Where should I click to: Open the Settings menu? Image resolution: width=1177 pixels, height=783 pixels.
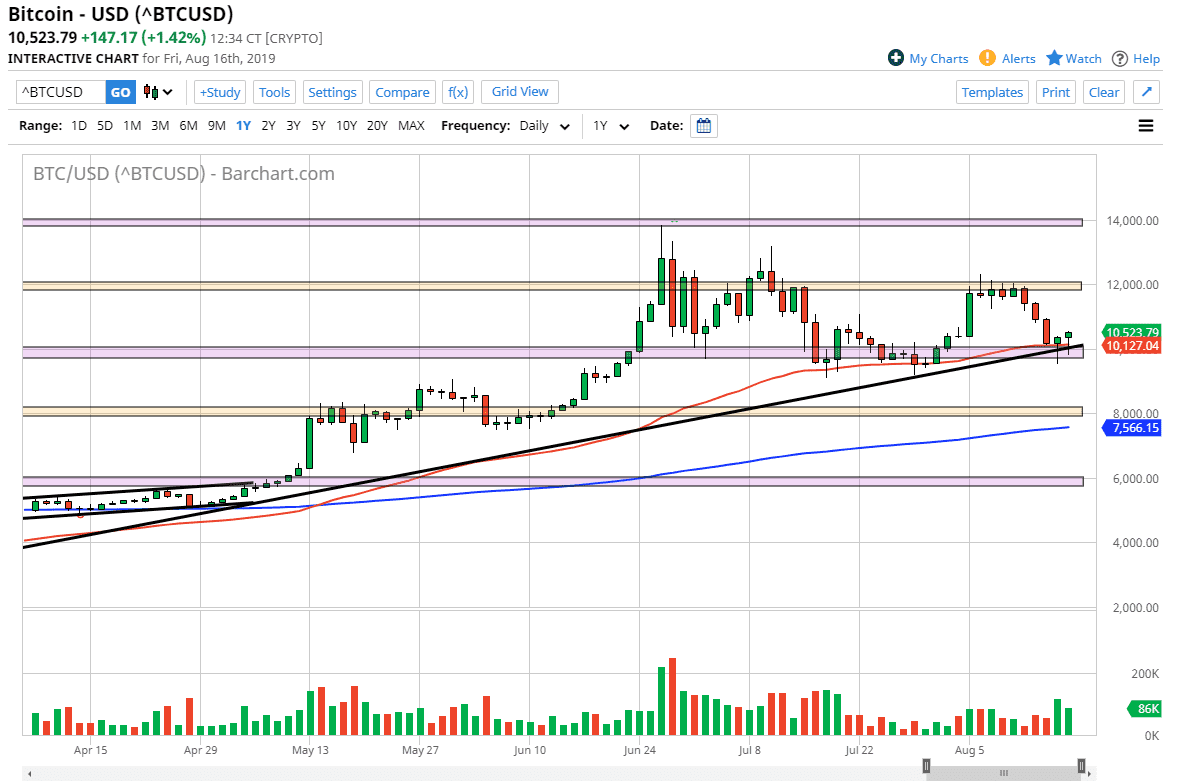pos(333,92)
